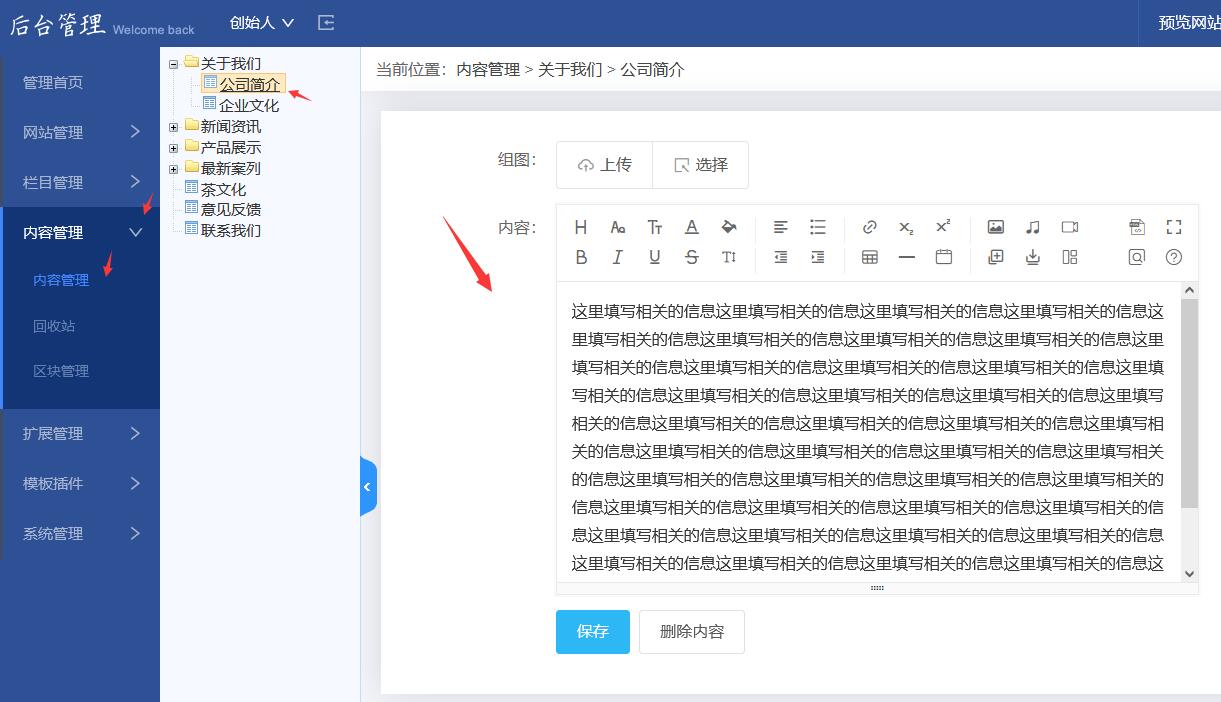Click the insert image icon
The width and height of the screenshot is (1221, 702).
click(x=995, y=227)
